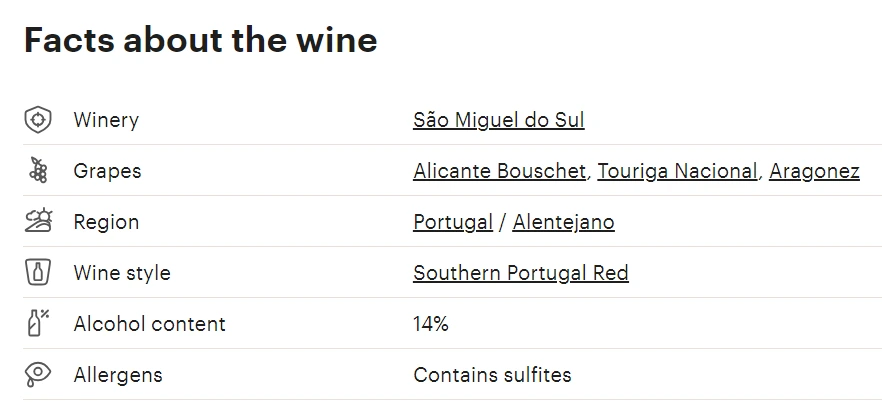Click the wine style bottle icon
Image resolution: width=882 pixels, height=411 pixels.
click(38, 272)
